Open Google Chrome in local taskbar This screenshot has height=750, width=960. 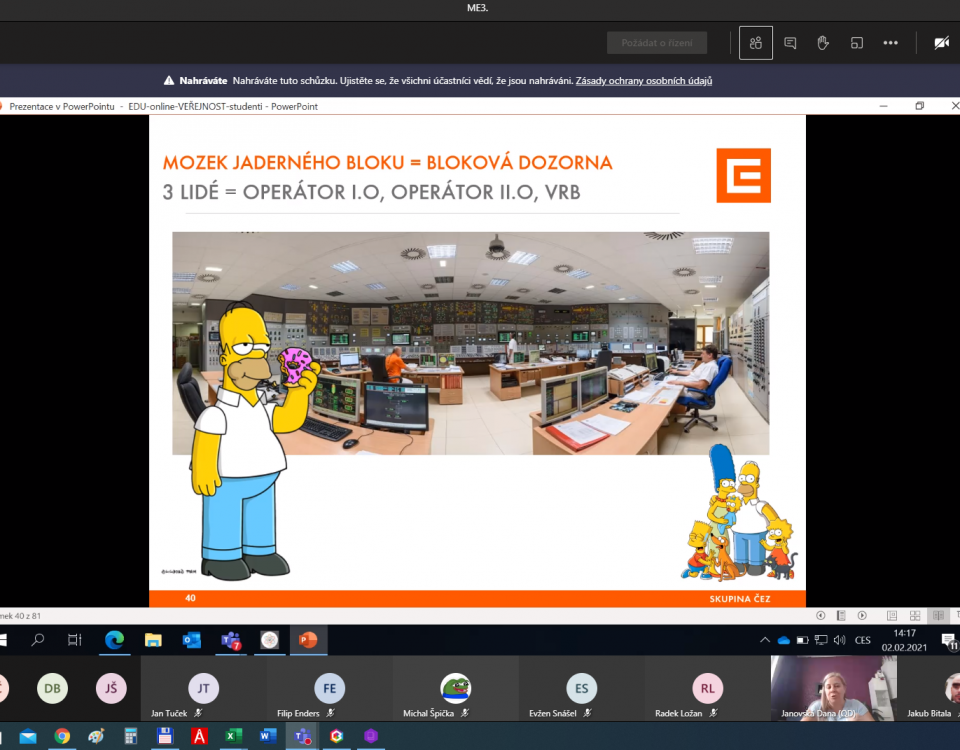pos(62,736)
